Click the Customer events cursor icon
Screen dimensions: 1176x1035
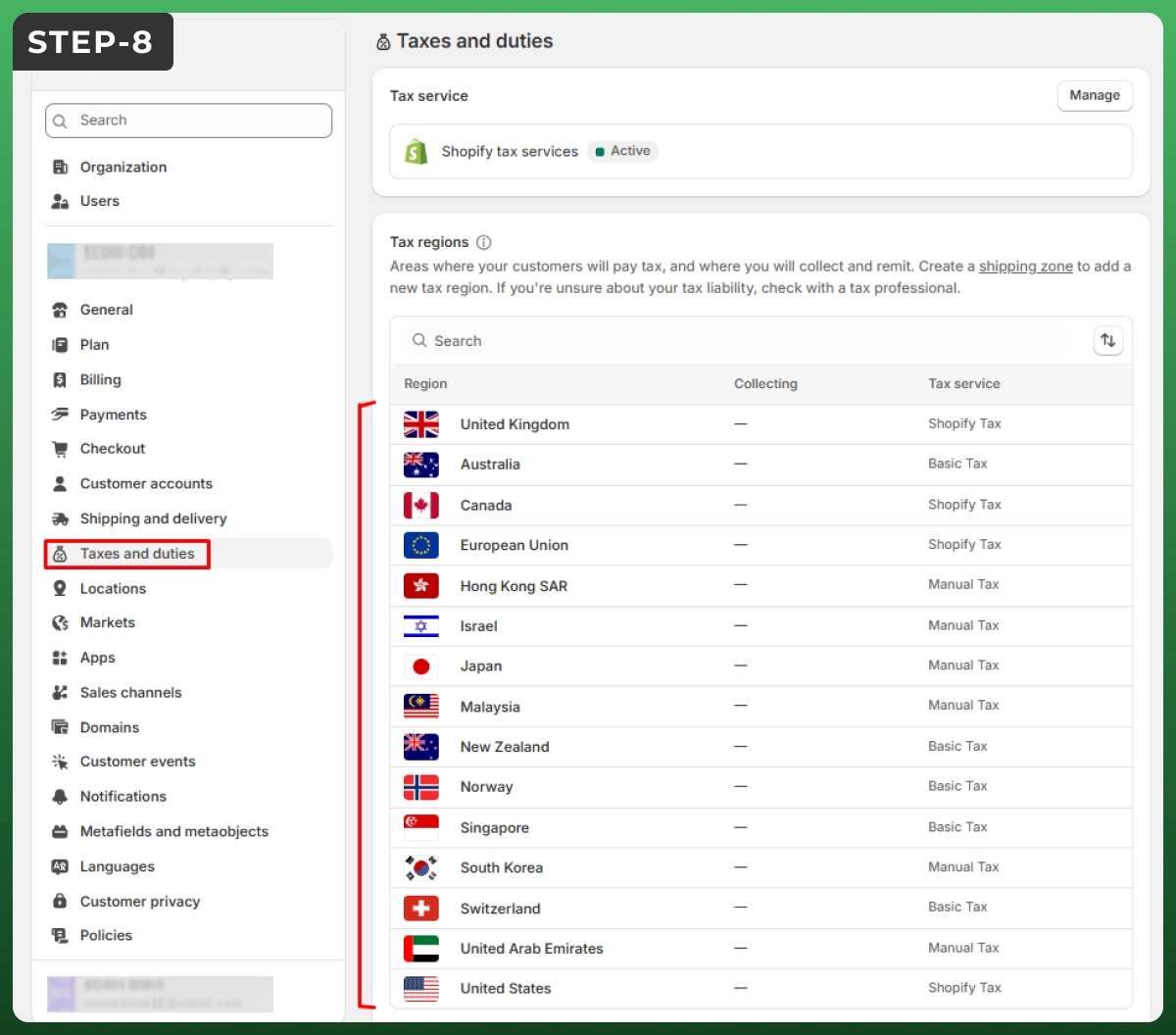point(60,762)
